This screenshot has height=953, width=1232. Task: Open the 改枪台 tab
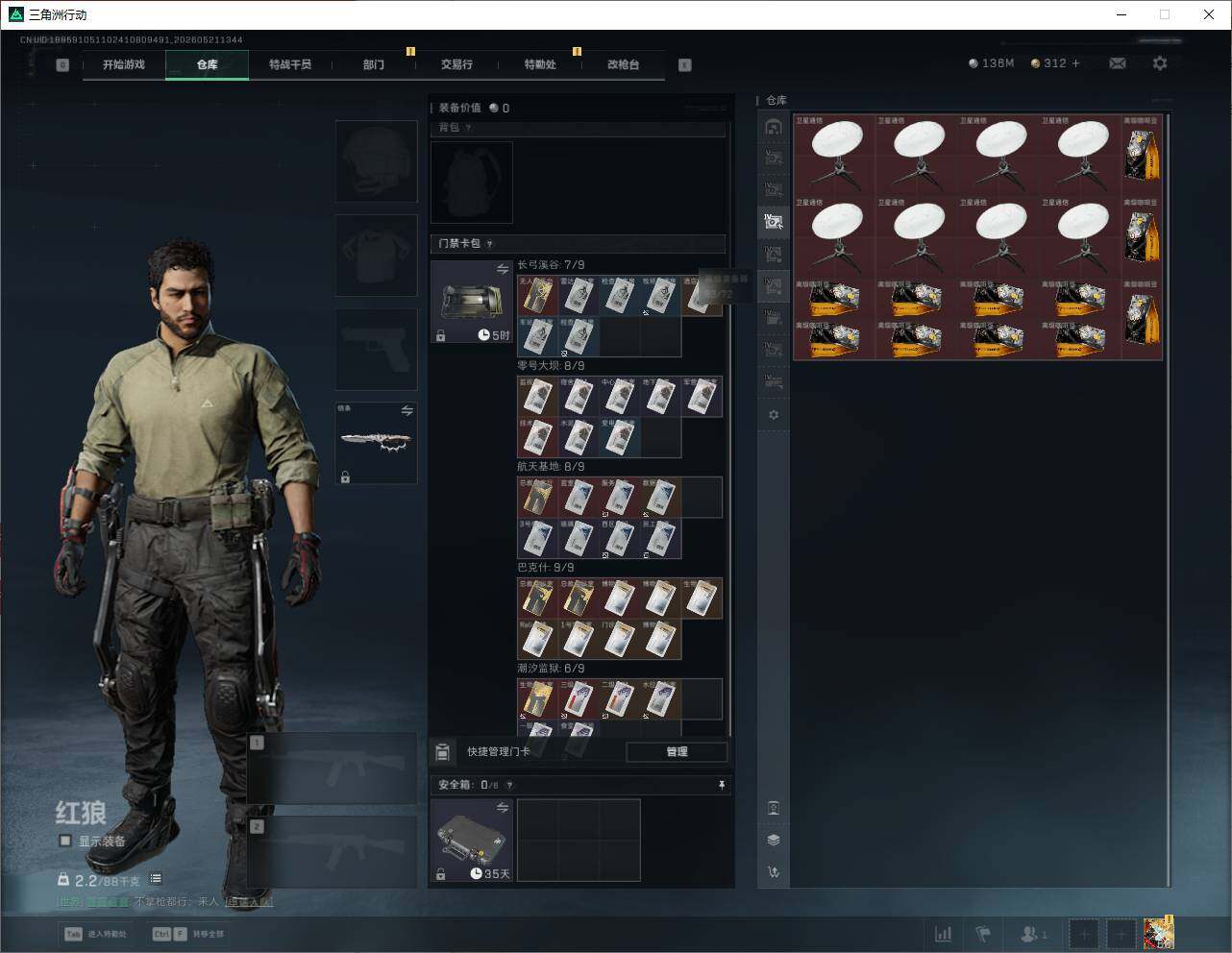623,64
